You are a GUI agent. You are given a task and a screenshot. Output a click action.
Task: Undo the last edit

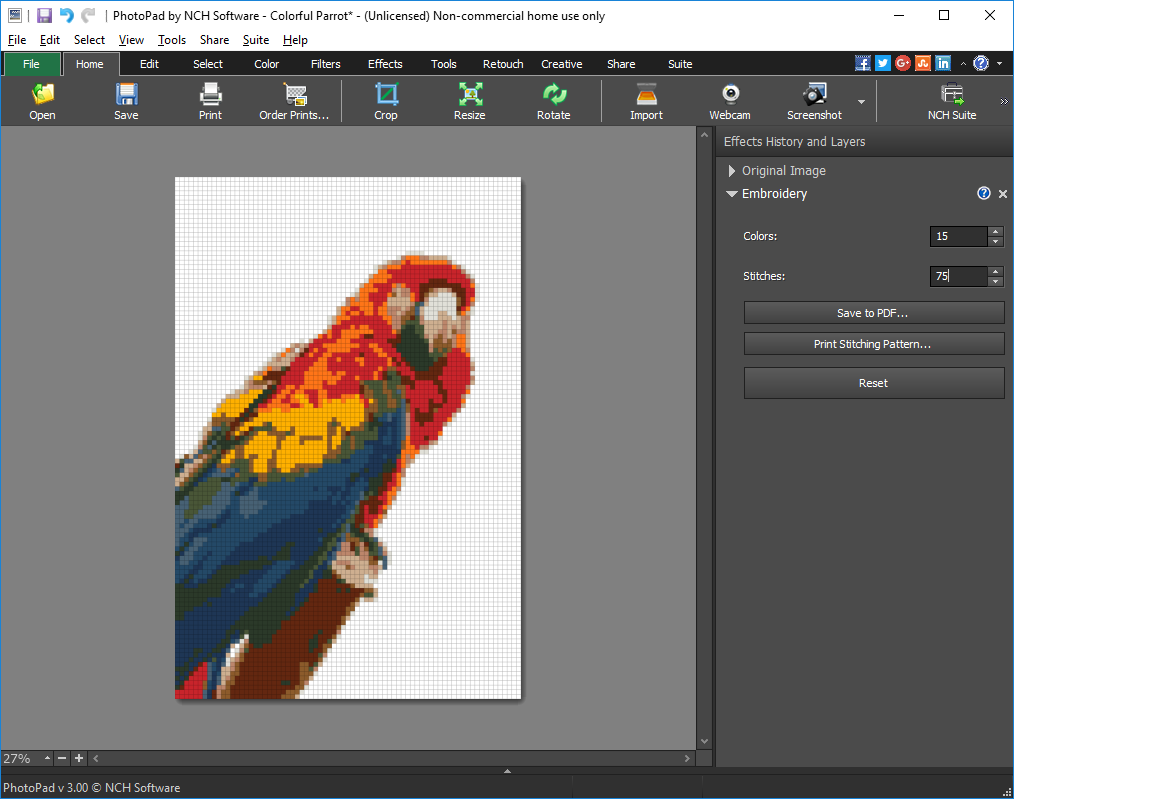(x=64, y=15)
